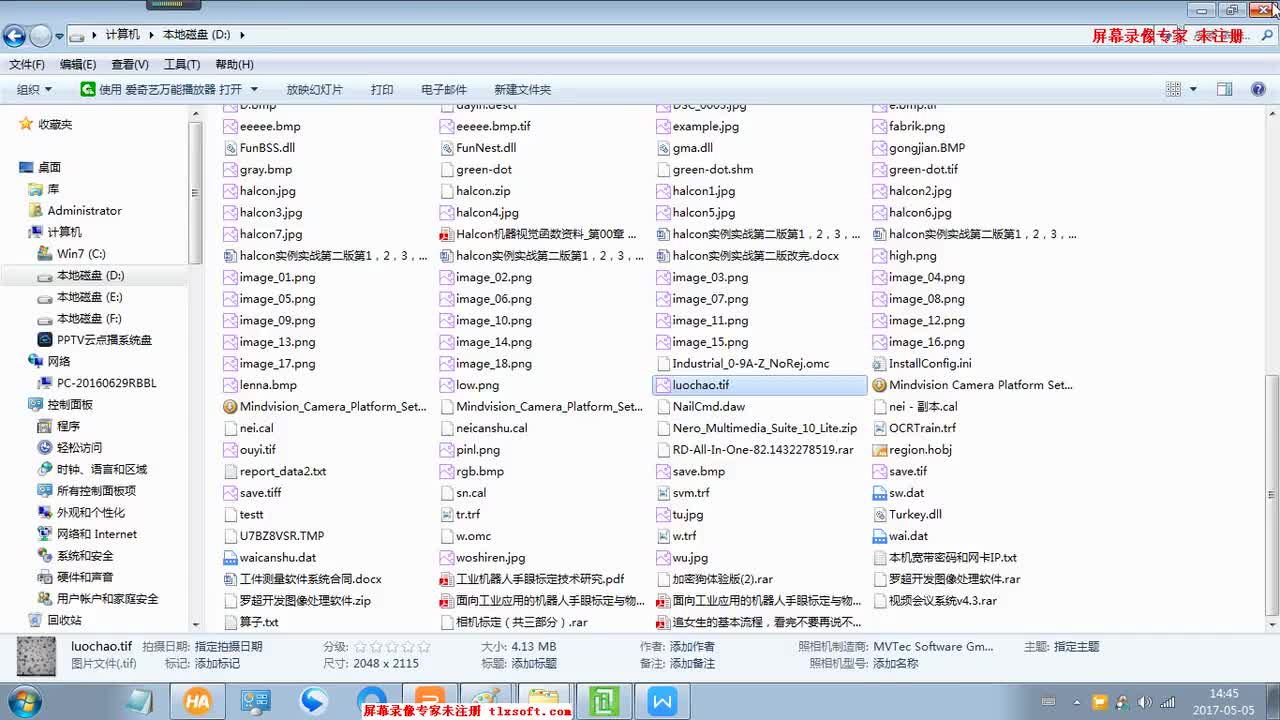
Task: Select the waicanshu.dat file icon
Action: point(231,558)
